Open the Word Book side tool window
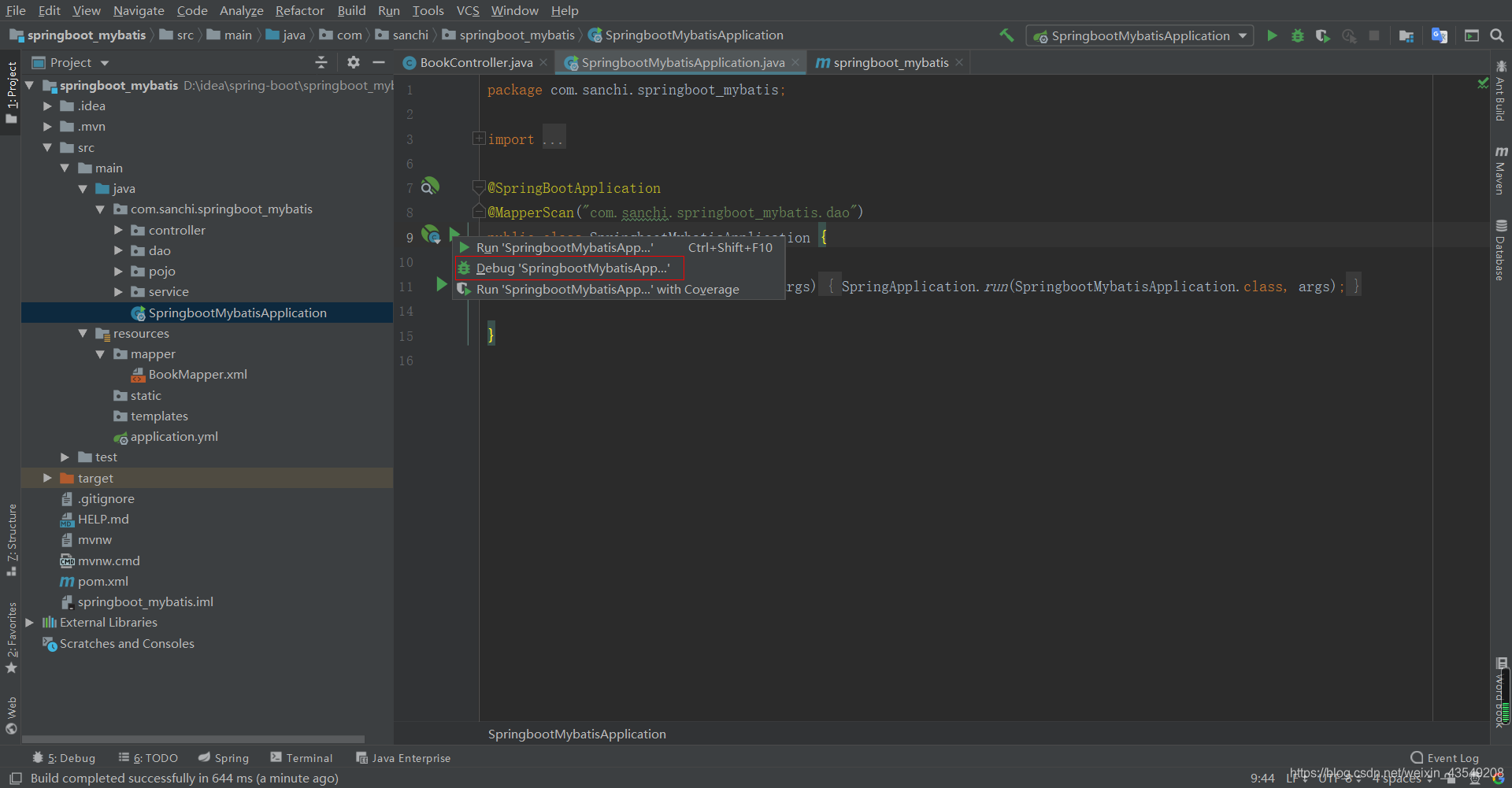Image resolution: width=1512 pixels, height=788 pixels. pyautogui.click(x=1501, y=693)
